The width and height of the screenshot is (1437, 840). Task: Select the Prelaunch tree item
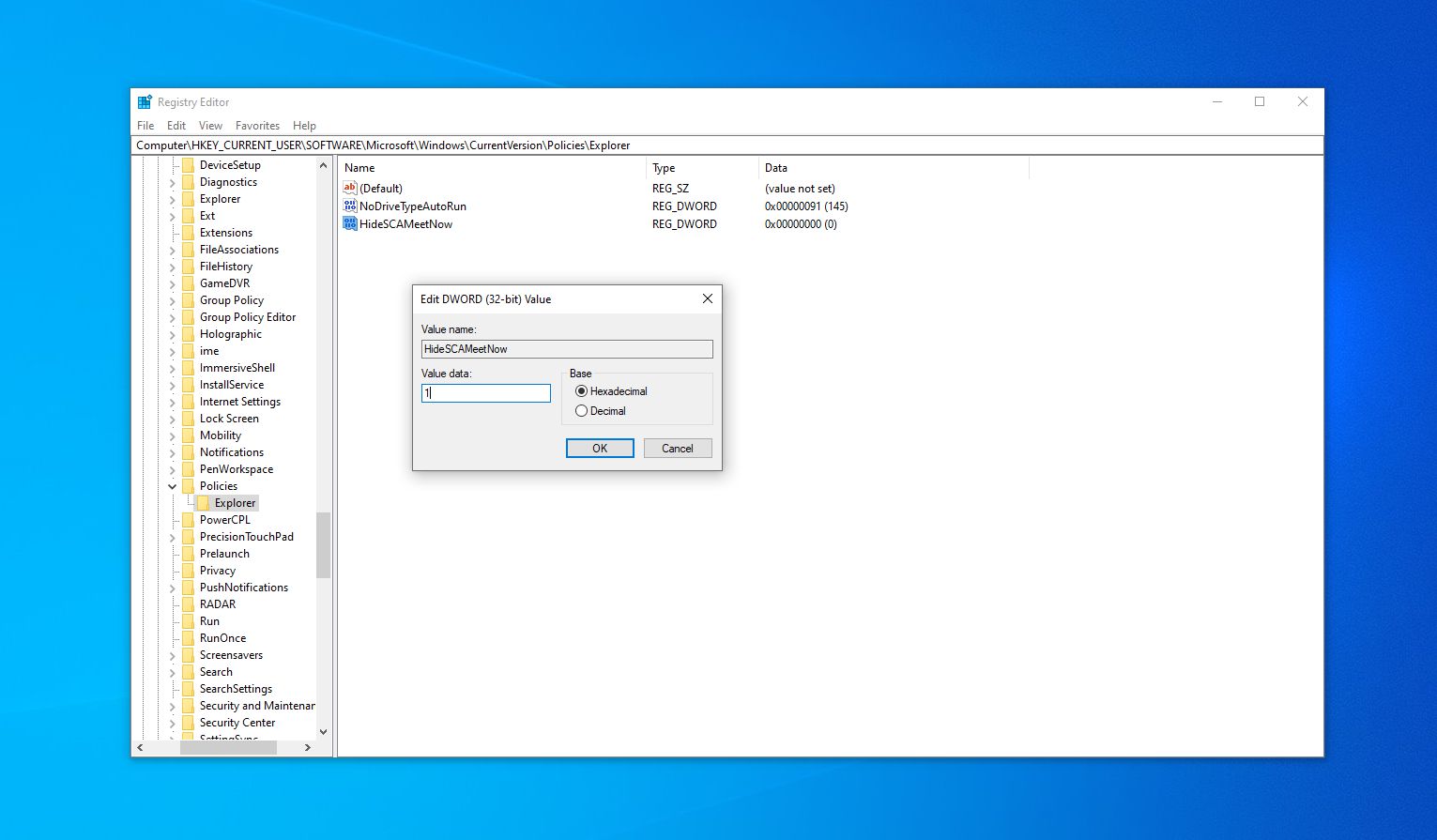[224, 554]
